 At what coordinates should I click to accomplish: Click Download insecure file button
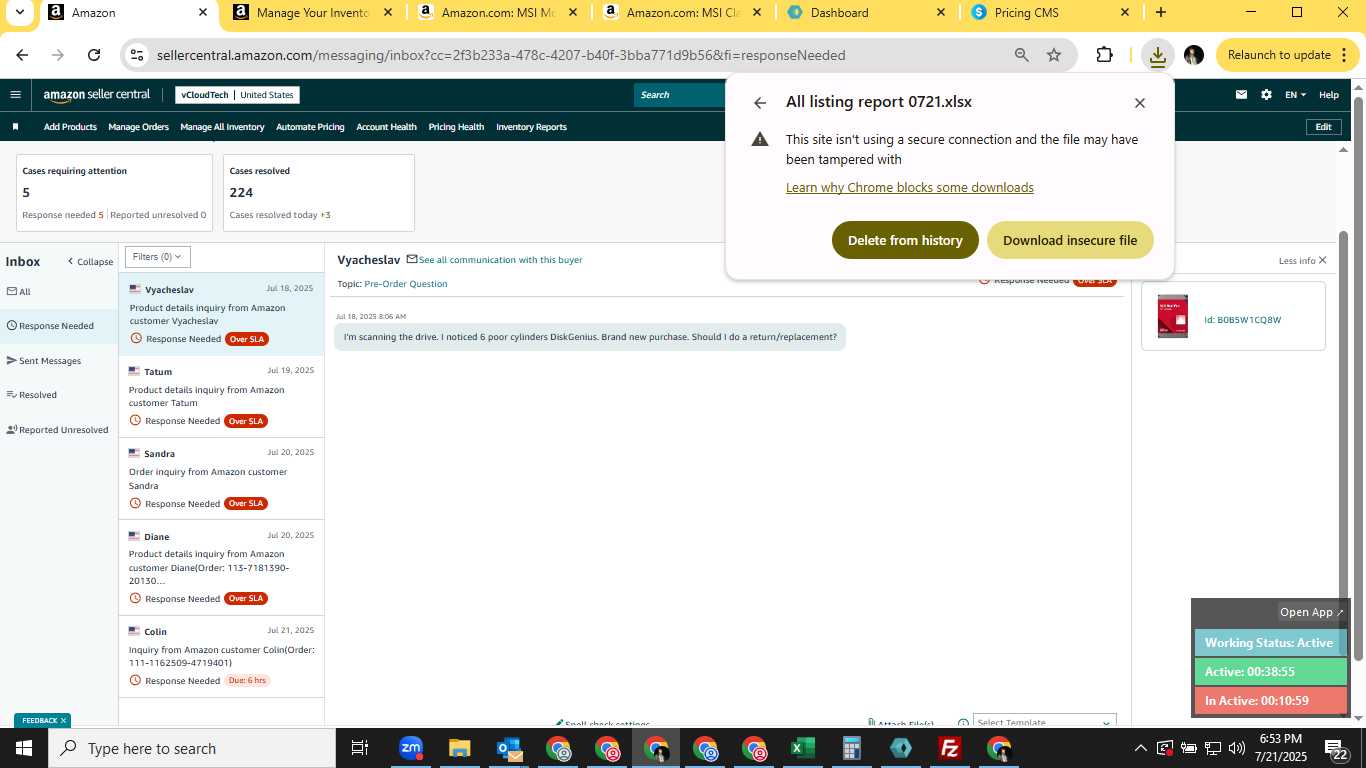click(x=1070, y=240)
